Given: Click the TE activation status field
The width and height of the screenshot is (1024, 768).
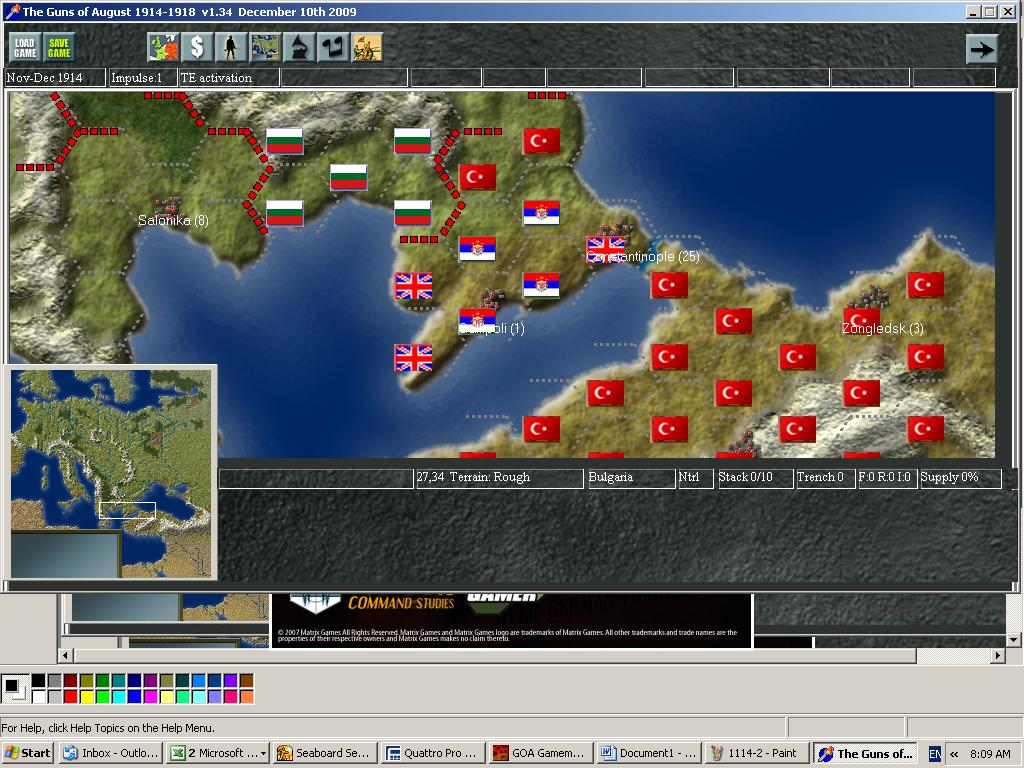Looking at the screenshot, I should tap(229, 78).
